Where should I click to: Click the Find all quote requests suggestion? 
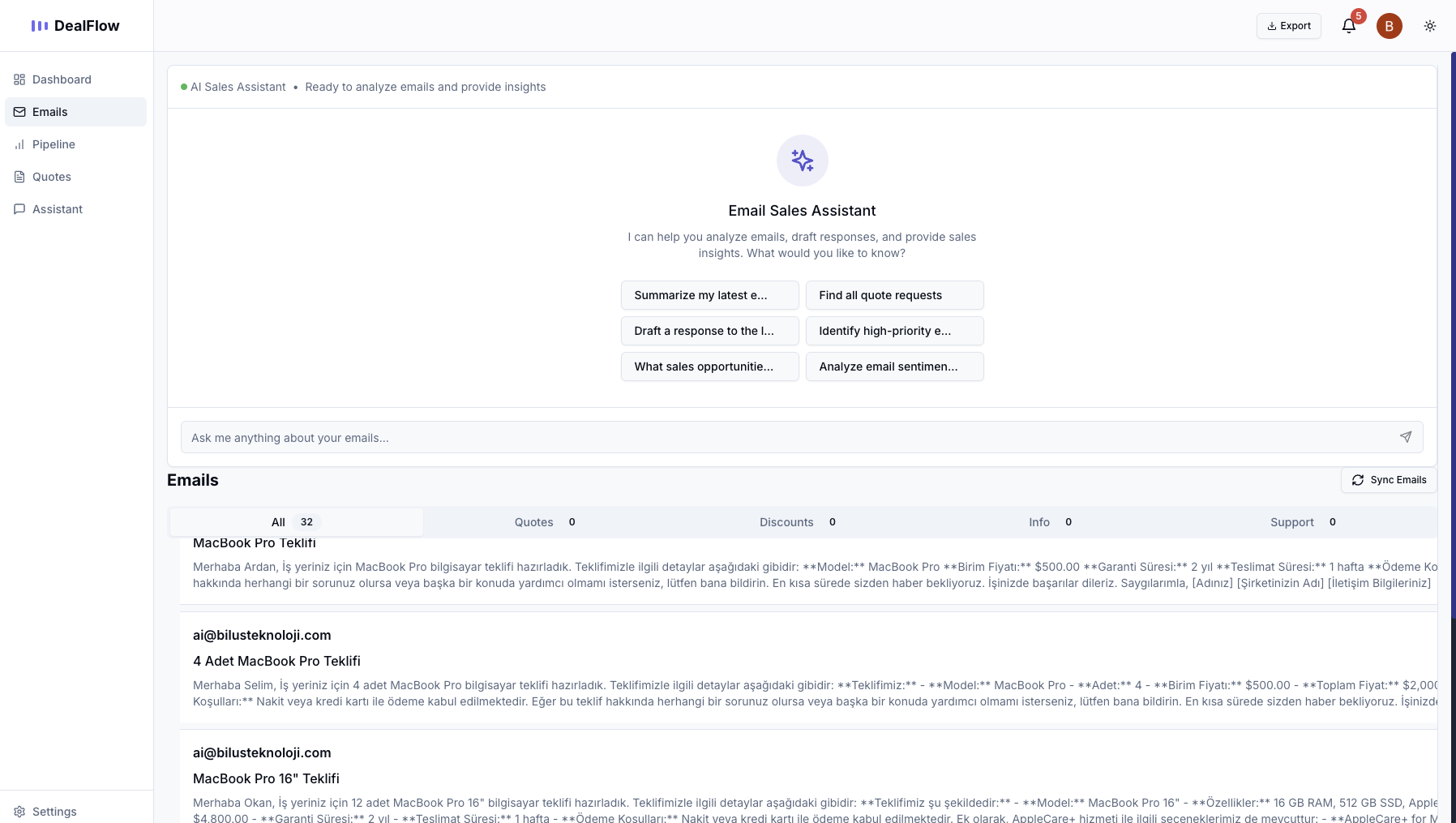tap(894, 295)
